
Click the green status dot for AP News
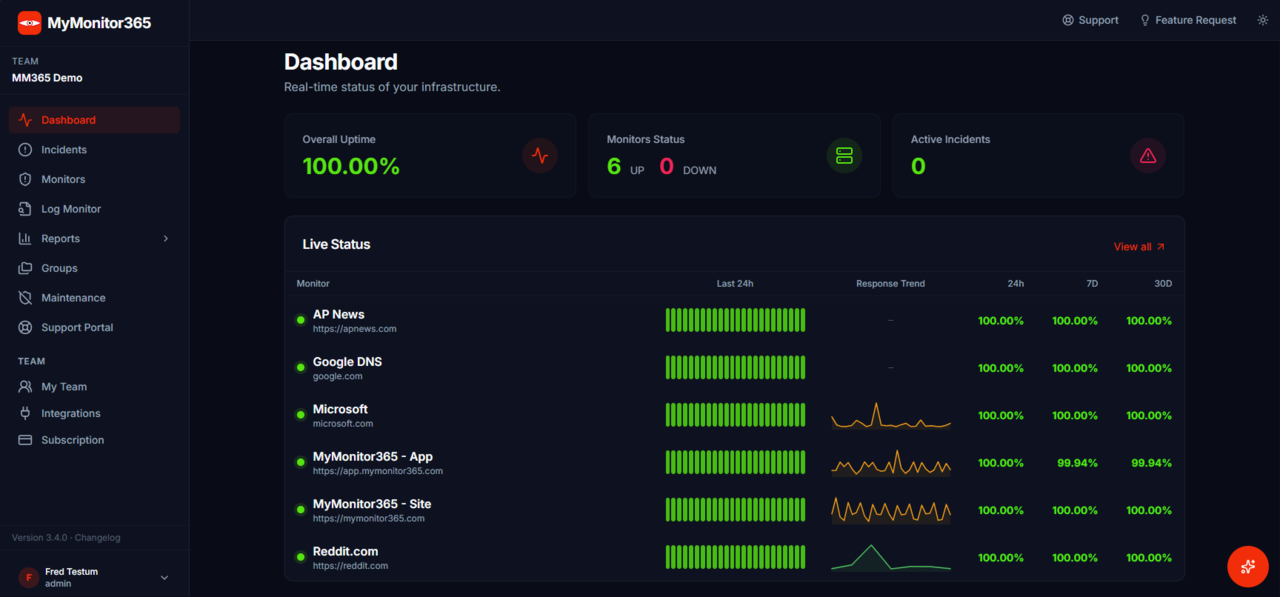tap(300, 320)
